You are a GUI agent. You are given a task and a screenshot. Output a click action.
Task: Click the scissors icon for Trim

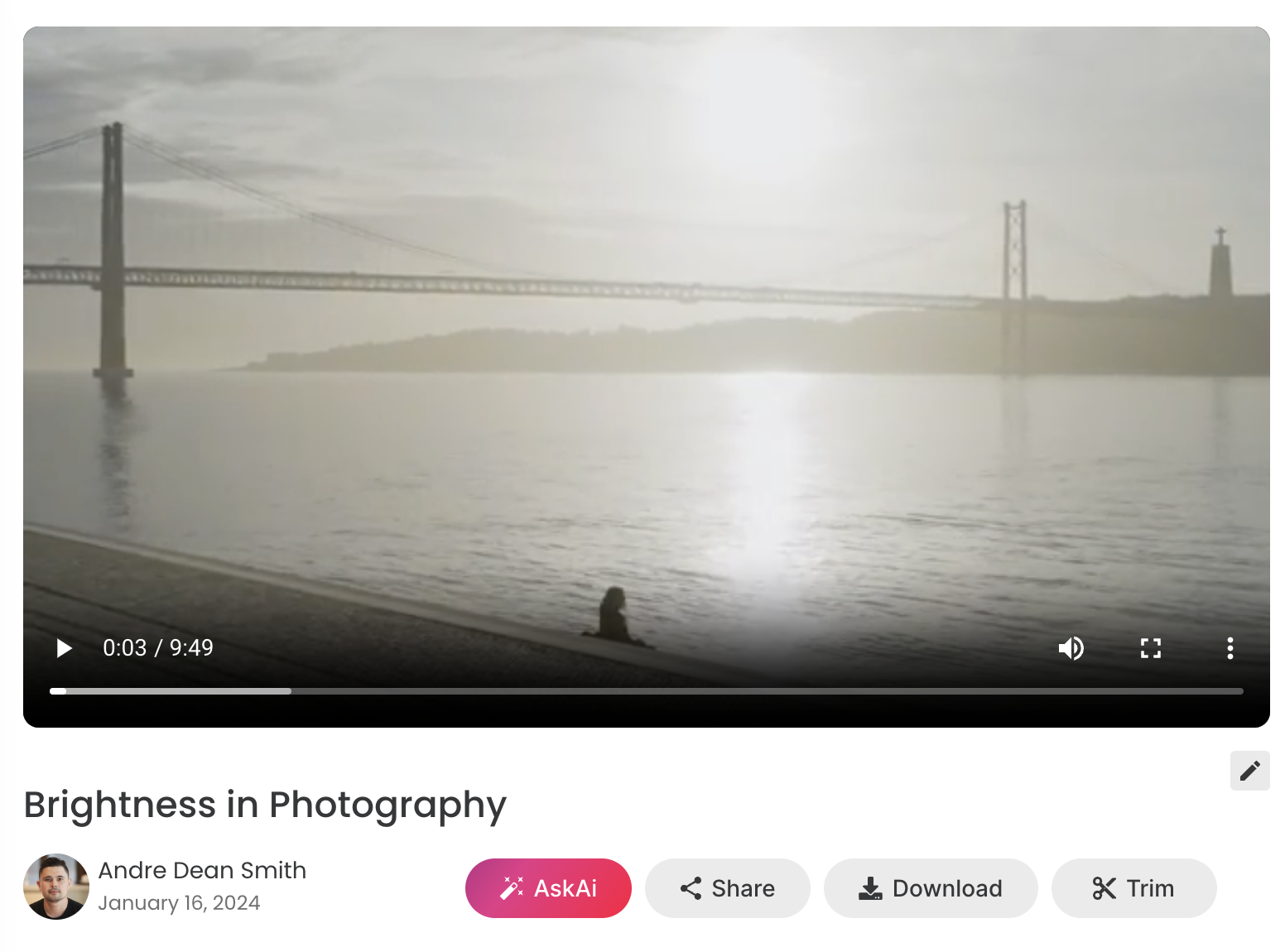point(1104,888)
